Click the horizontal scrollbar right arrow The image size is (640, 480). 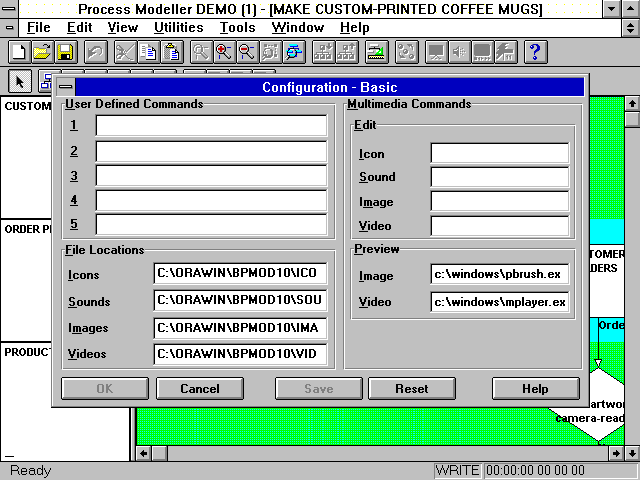point(614,453)
